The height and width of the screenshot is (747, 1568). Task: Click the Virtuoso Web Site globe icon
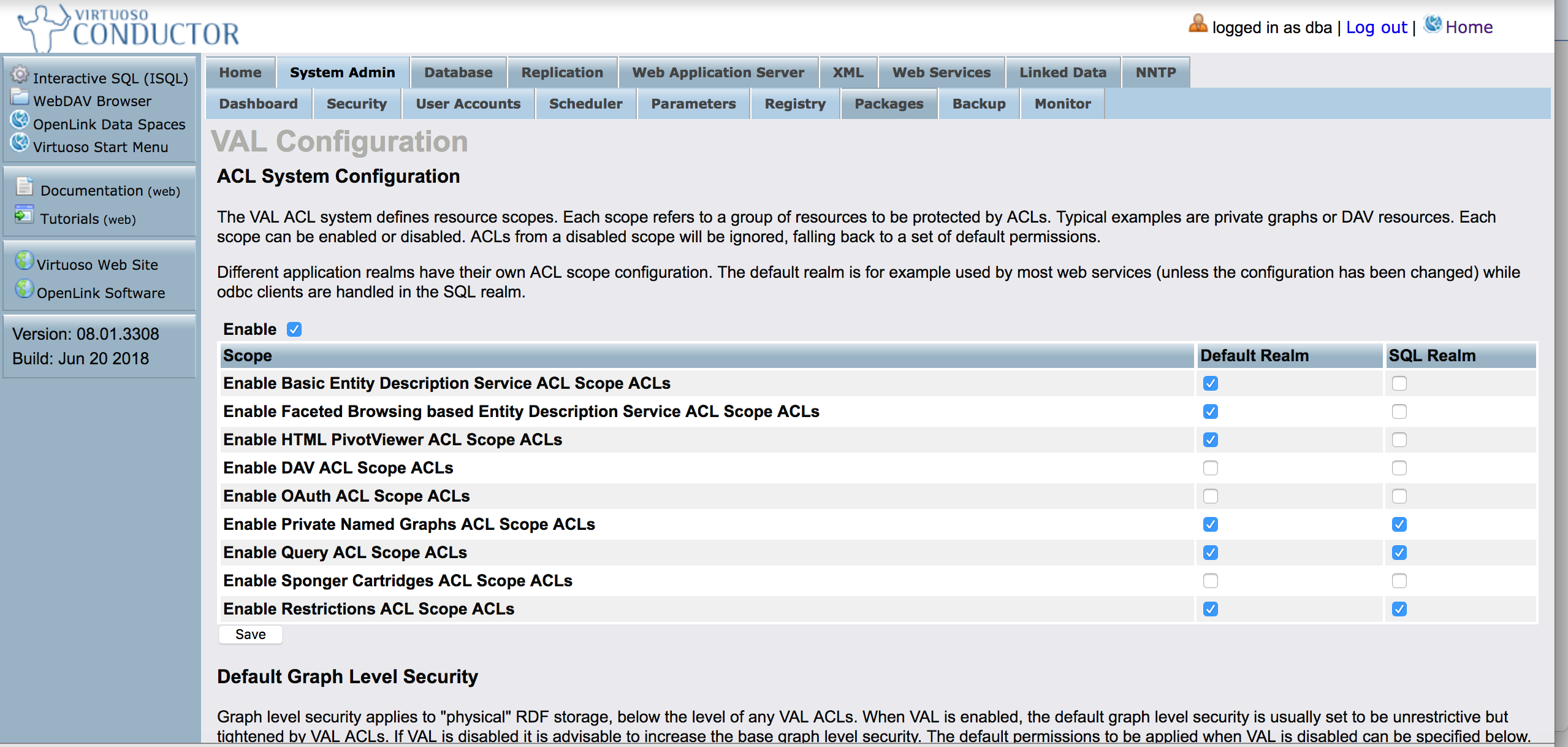pyautogui.click(x=25, y=261)
